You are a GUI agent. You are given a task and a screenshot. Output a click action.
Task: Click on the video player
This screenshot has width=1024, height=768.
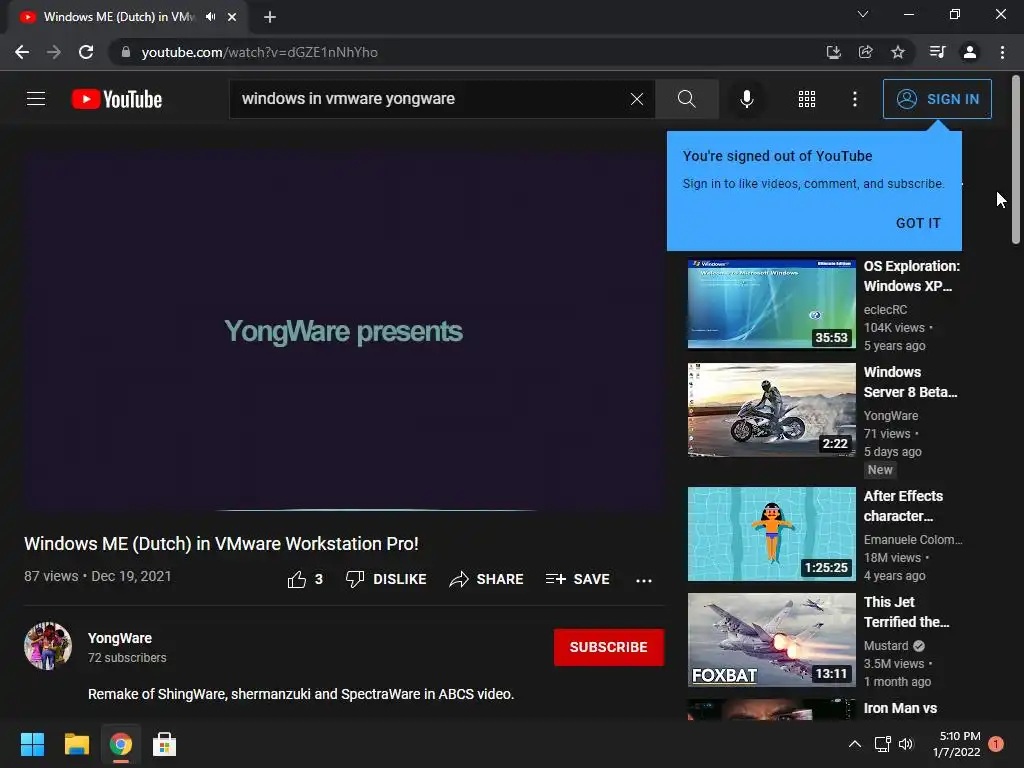(344, 332)
